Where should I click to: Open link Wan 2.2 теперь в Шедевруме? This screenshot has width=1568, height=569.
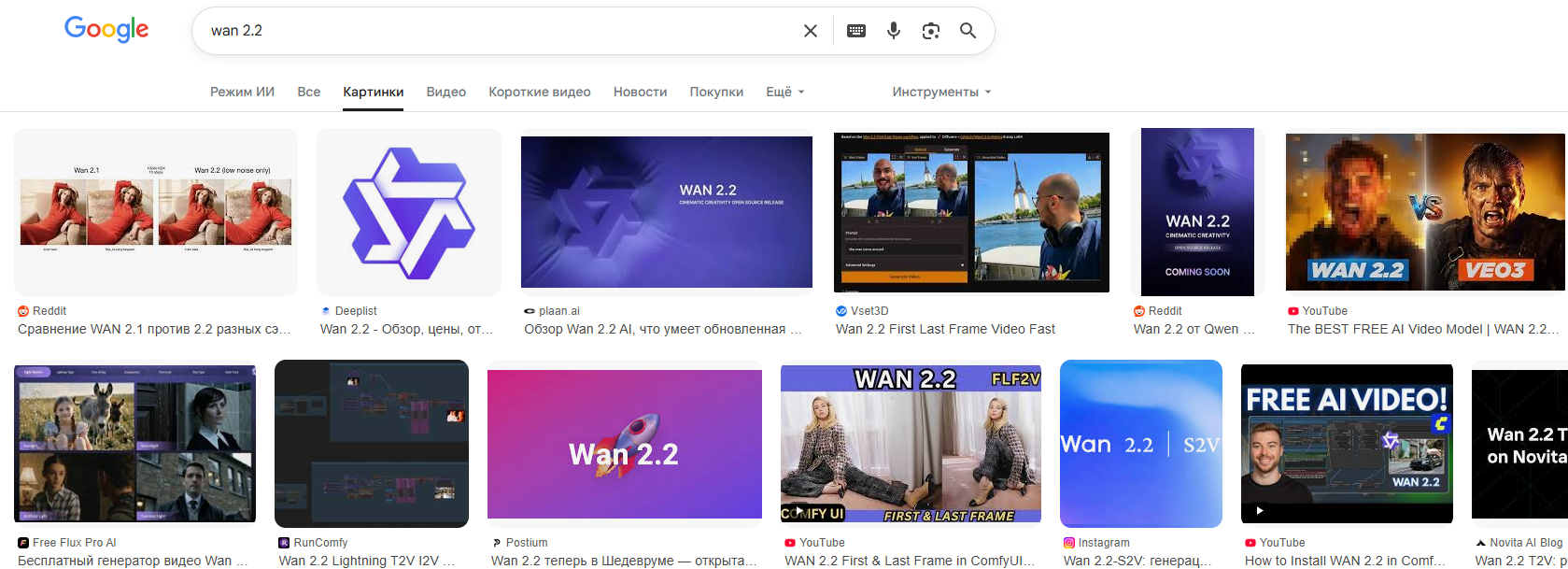[x=624, y=561]
